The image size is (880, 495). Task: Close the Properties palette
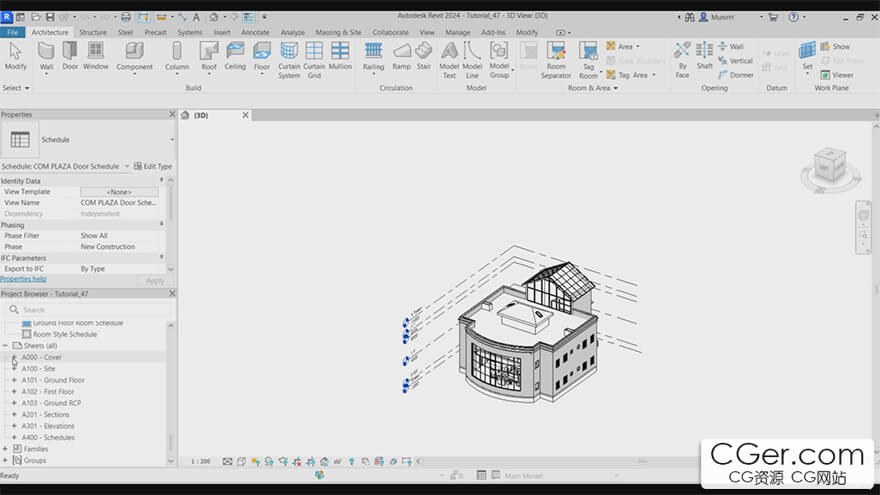(172, 114)
